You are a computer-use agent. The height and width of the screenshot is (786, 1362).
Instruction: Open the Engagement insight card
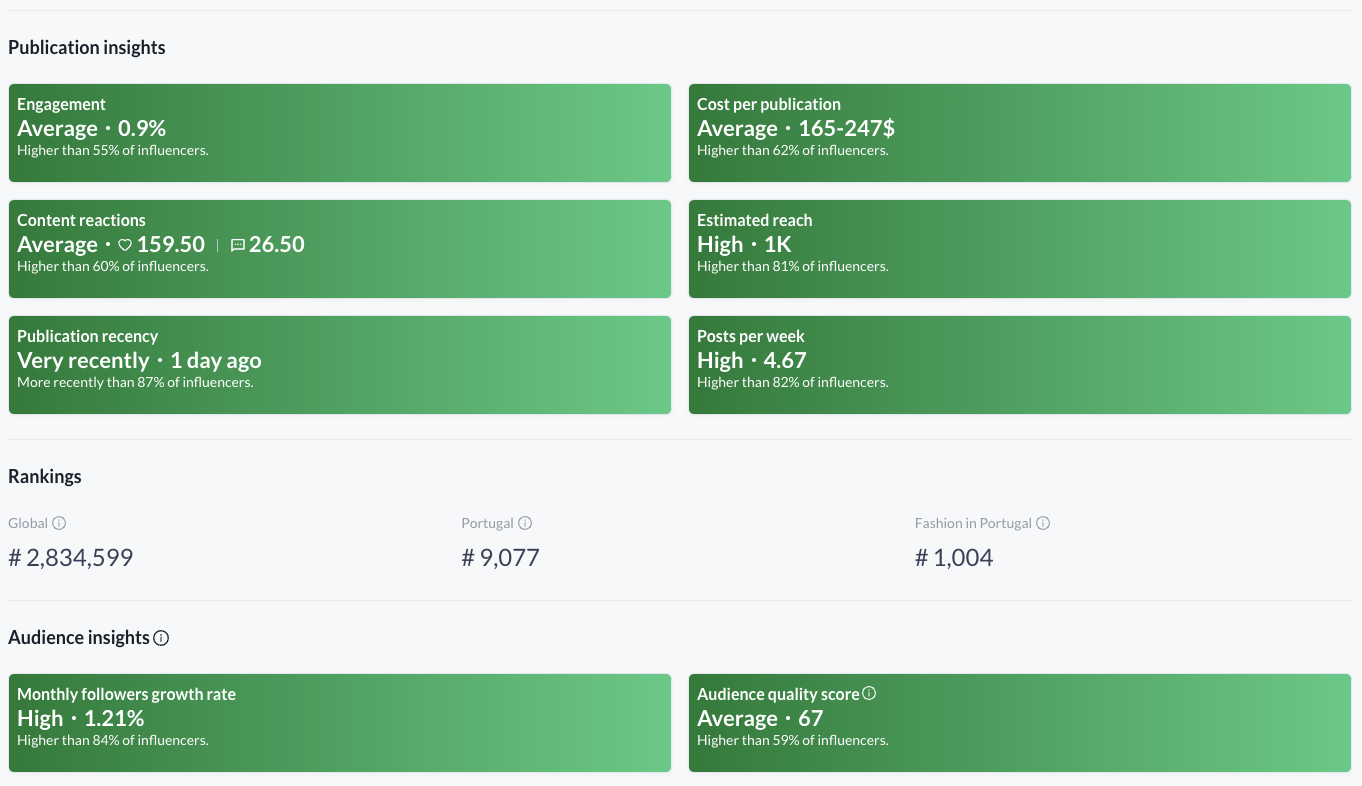[340, 133]
